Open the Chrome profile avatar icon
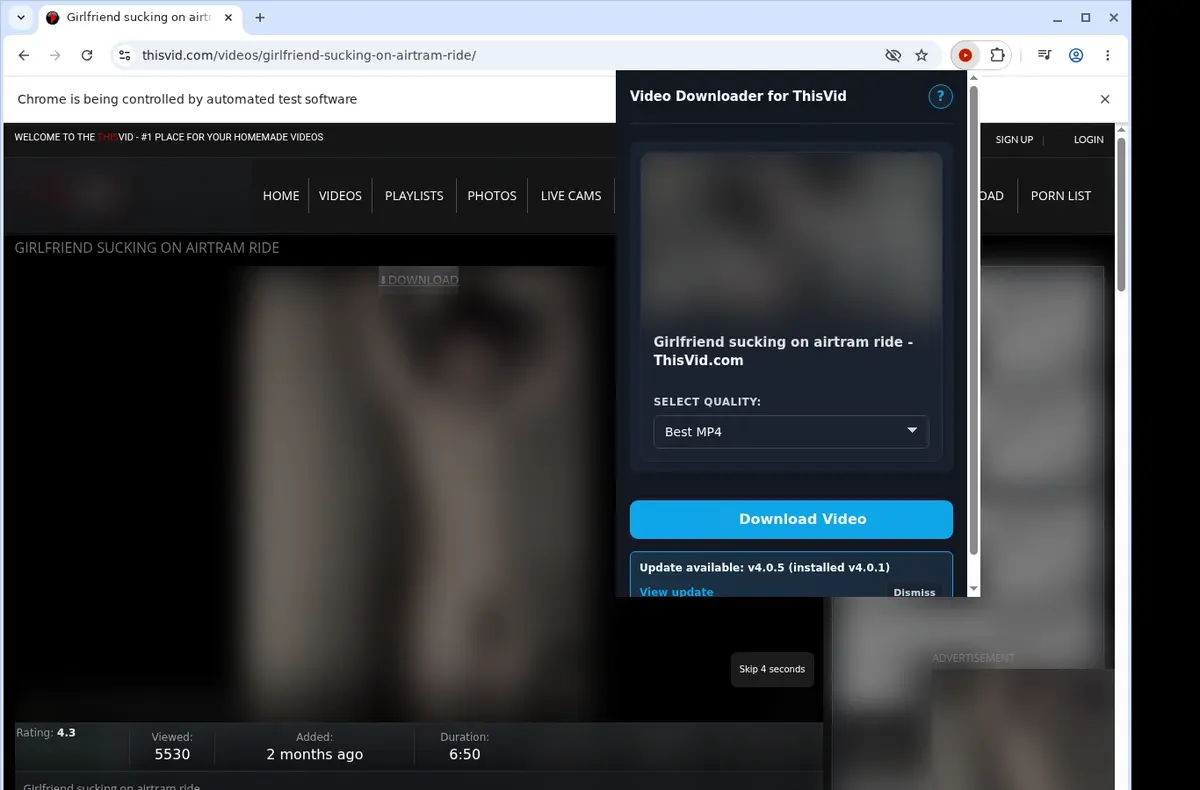This screenshot has height=790, width=1200. (x=1076, y=56)
